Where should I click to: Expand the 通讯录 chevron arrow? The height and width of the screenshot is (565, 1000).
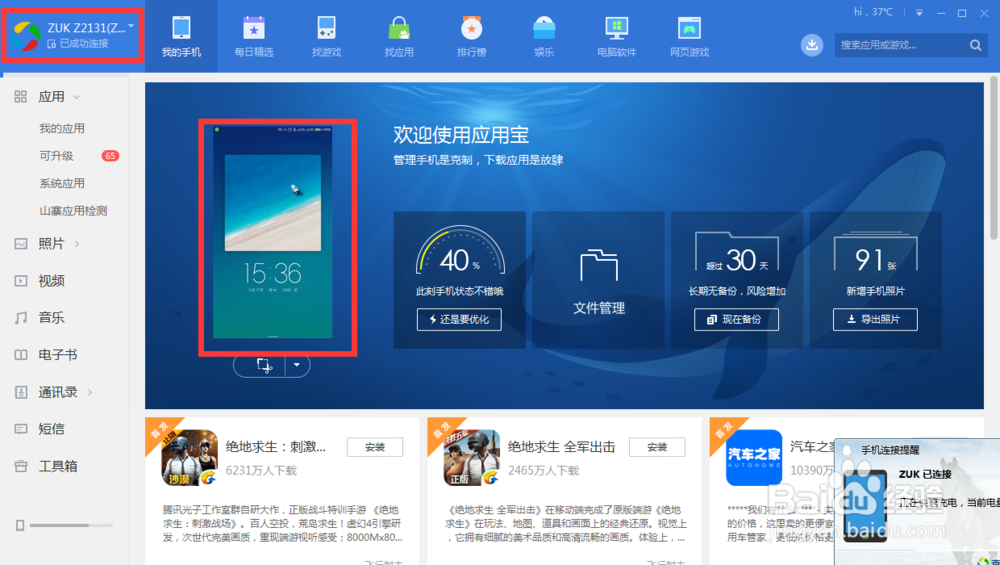point(90,392)
